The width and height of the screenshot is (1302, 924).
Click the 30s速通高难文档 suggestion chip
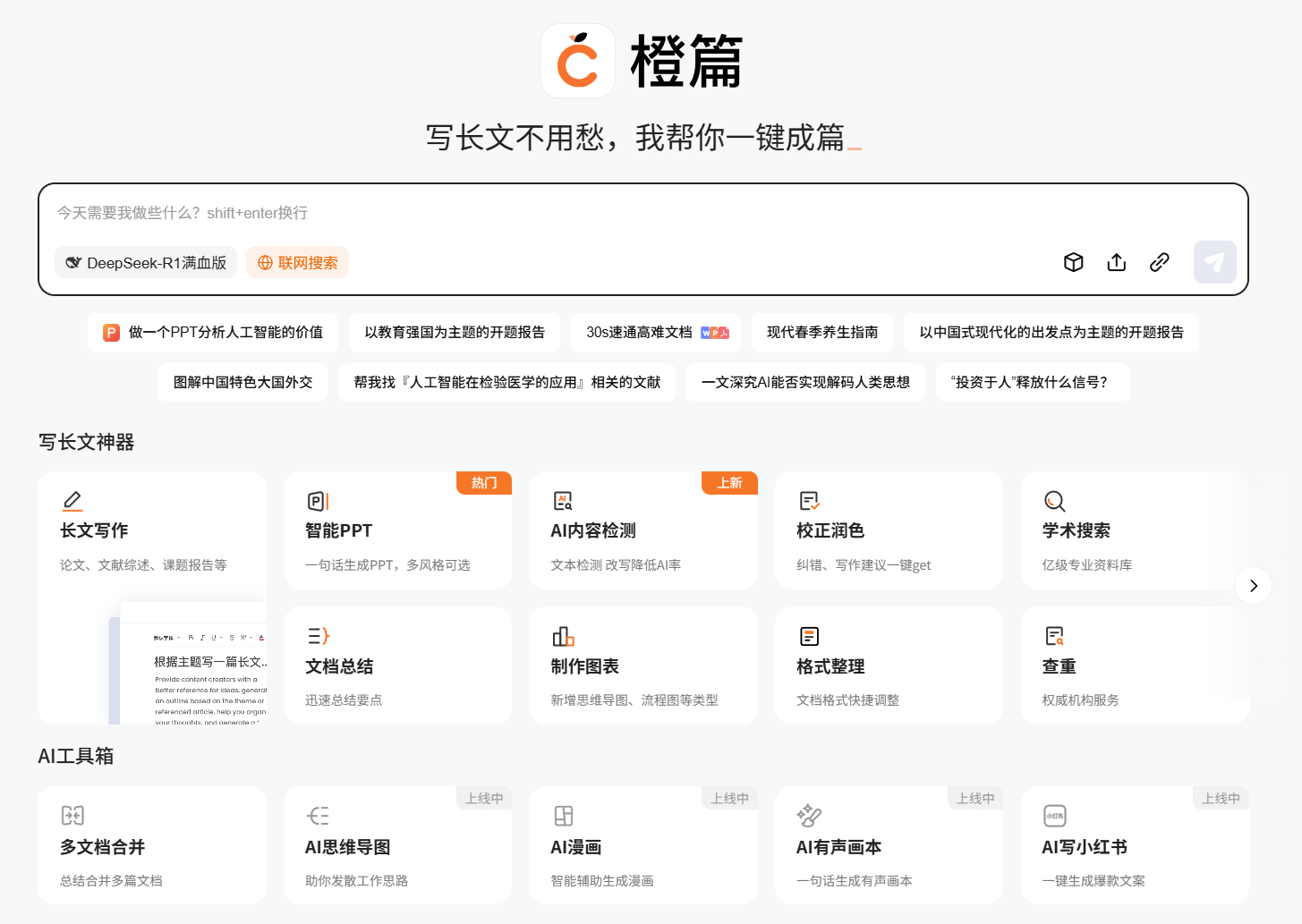(655, 332)
